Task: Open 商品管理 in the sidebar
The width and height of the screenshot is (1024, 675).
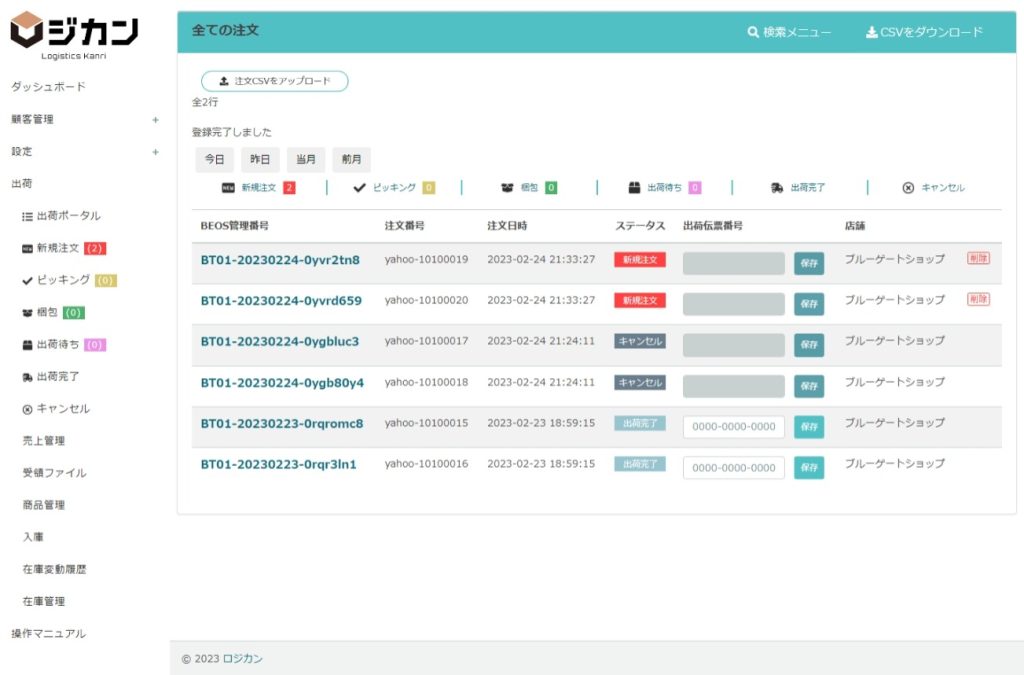Action: 44,505
